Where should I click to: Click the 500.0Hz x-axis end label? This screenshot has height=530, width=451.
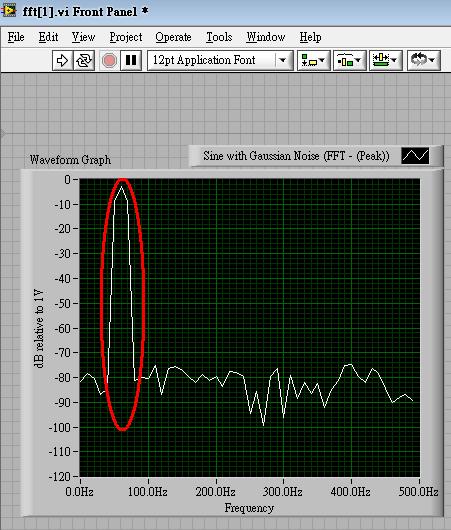[418, 491]
